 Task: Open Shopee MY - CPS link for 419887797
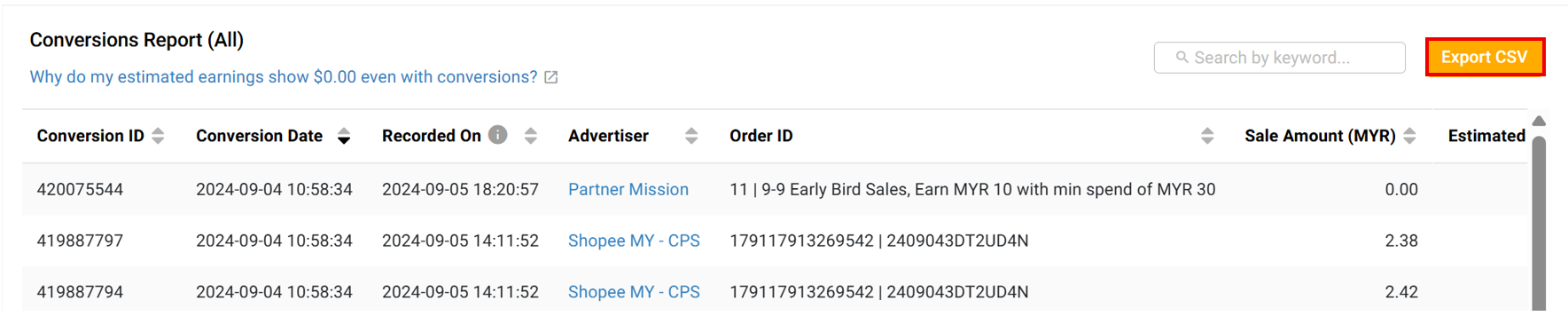pos(634,241)
